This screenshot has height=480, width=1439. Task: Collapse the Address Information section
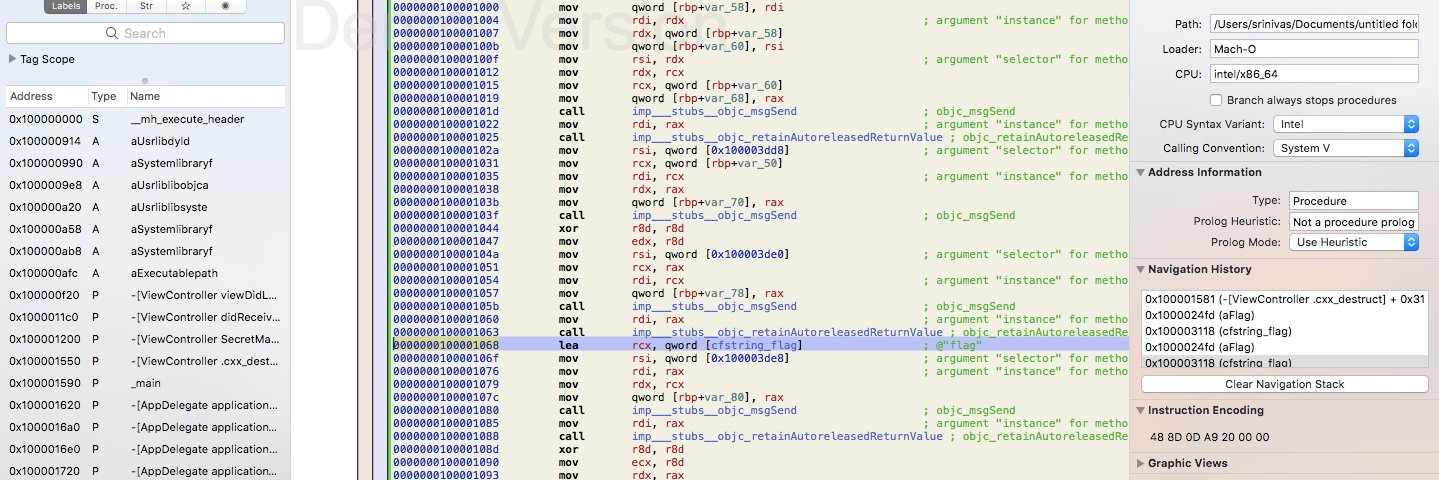[1141, 172]
